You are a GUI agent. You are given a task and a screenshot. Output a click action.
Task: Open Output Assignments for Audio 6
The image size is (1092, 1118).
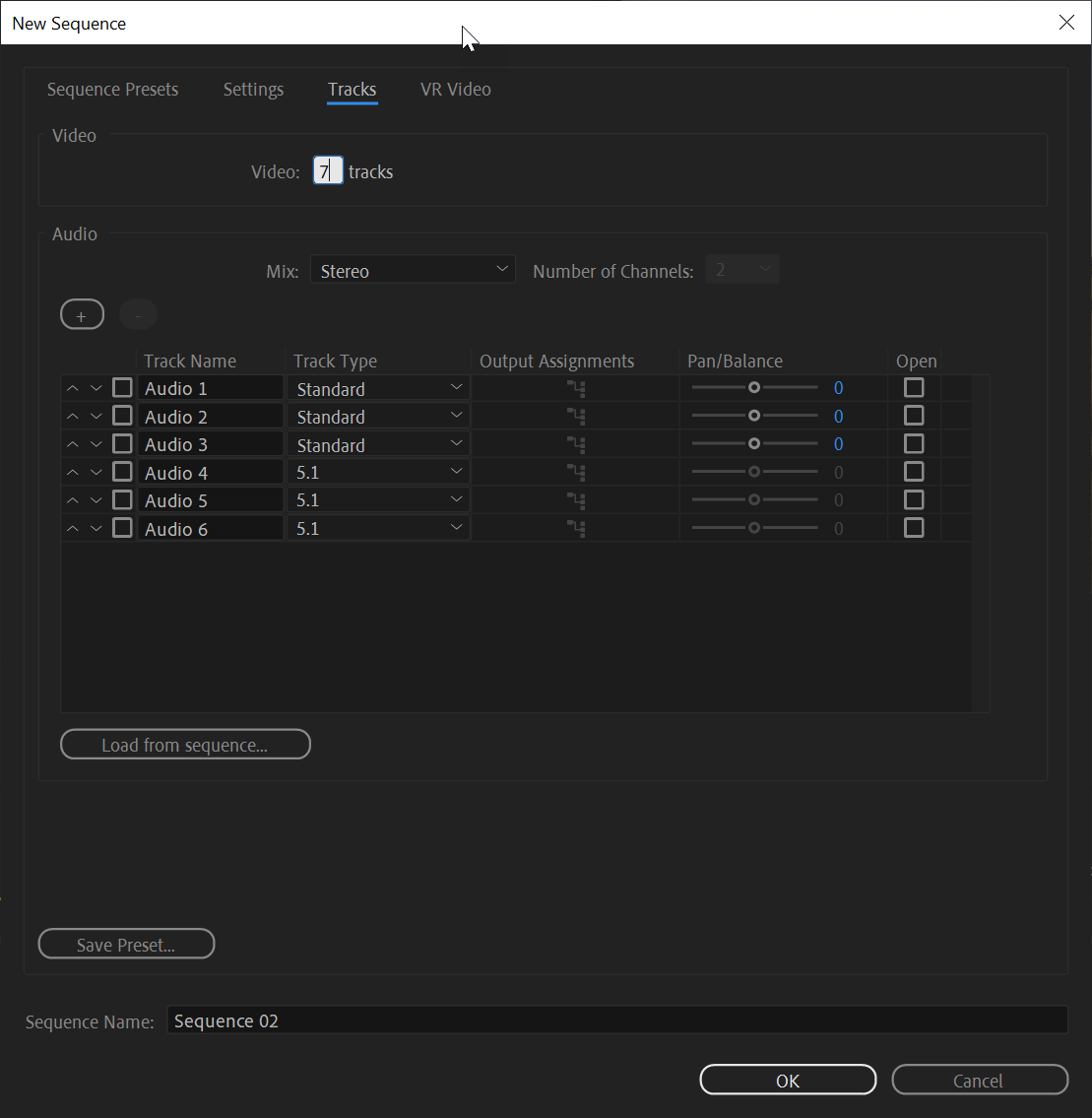(575, 527)
